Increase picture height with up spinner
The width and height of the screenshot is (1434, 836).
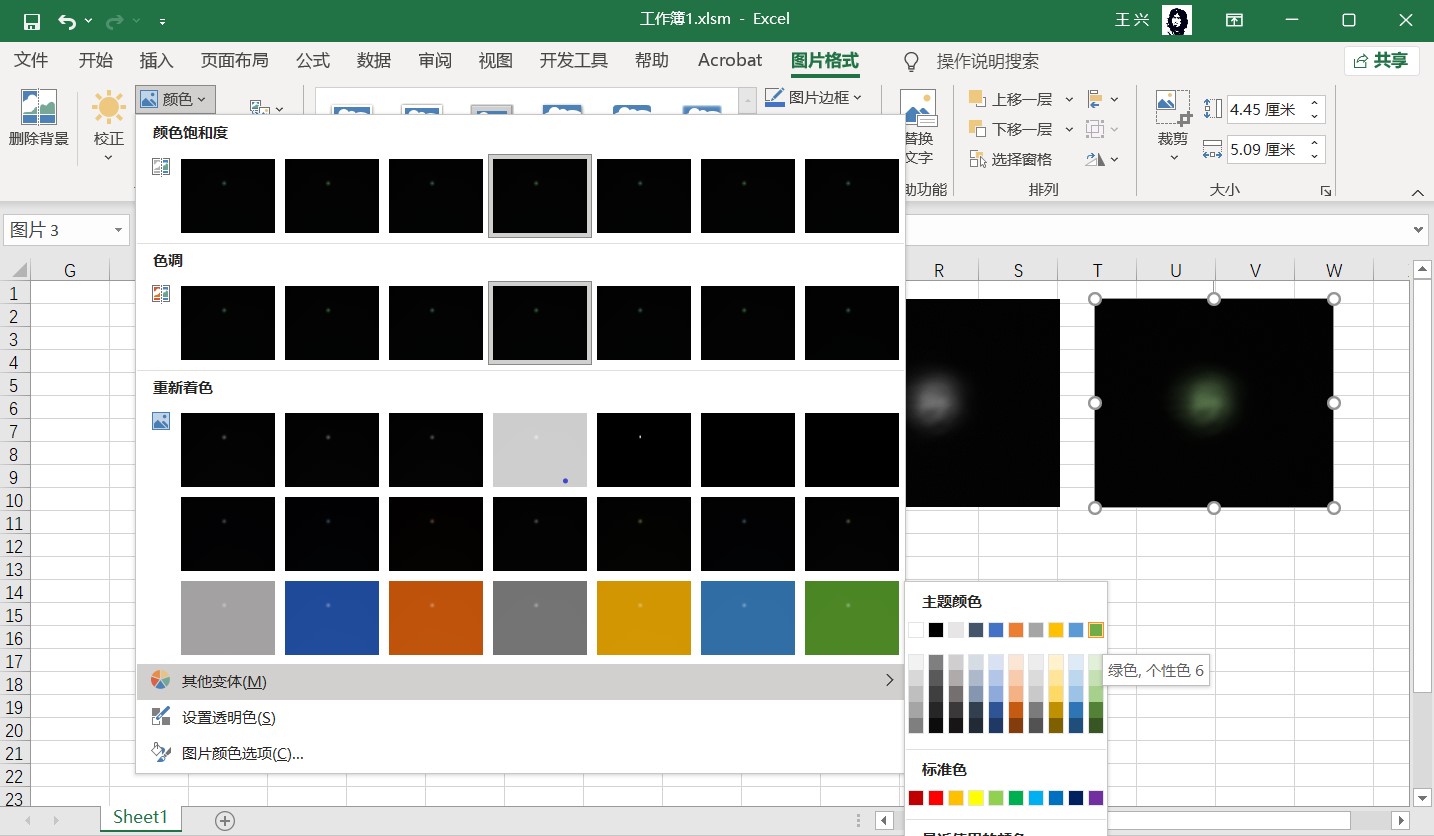(x=1316, y=103)
